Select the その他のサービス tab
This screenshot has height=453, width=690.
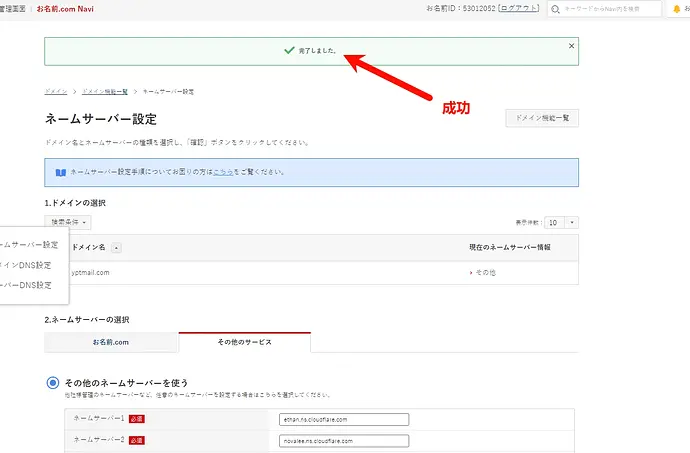(x=245, y=342)
